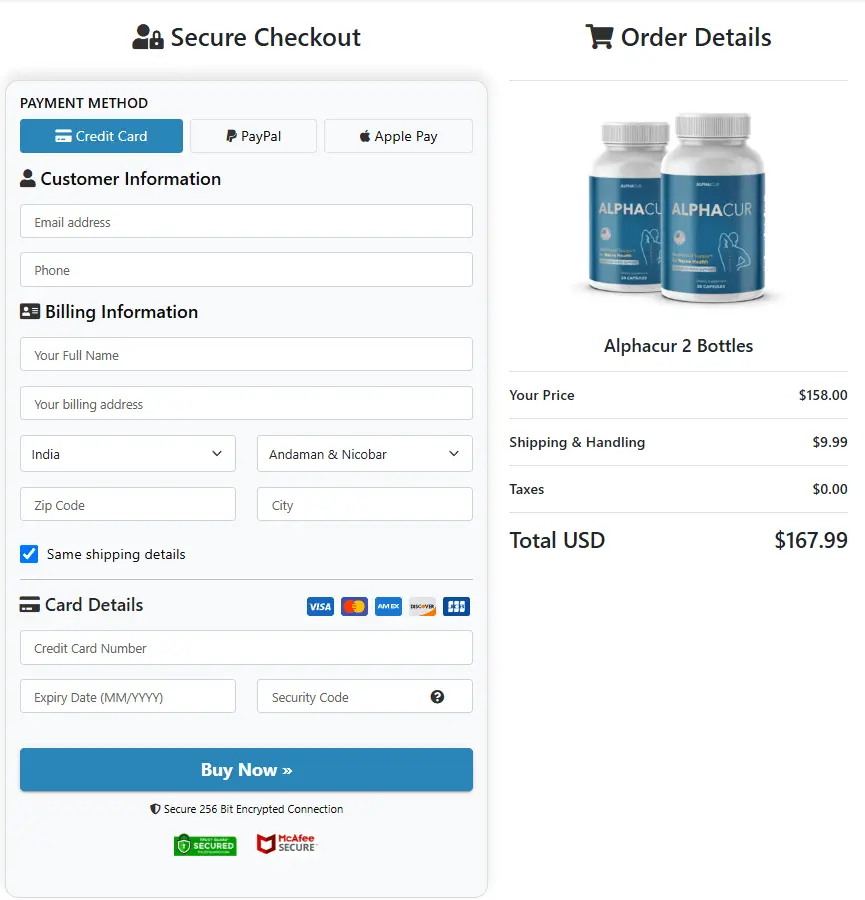Click into the Zip Code field
This screenshot has height=900, width=865.
click(128, 505)
